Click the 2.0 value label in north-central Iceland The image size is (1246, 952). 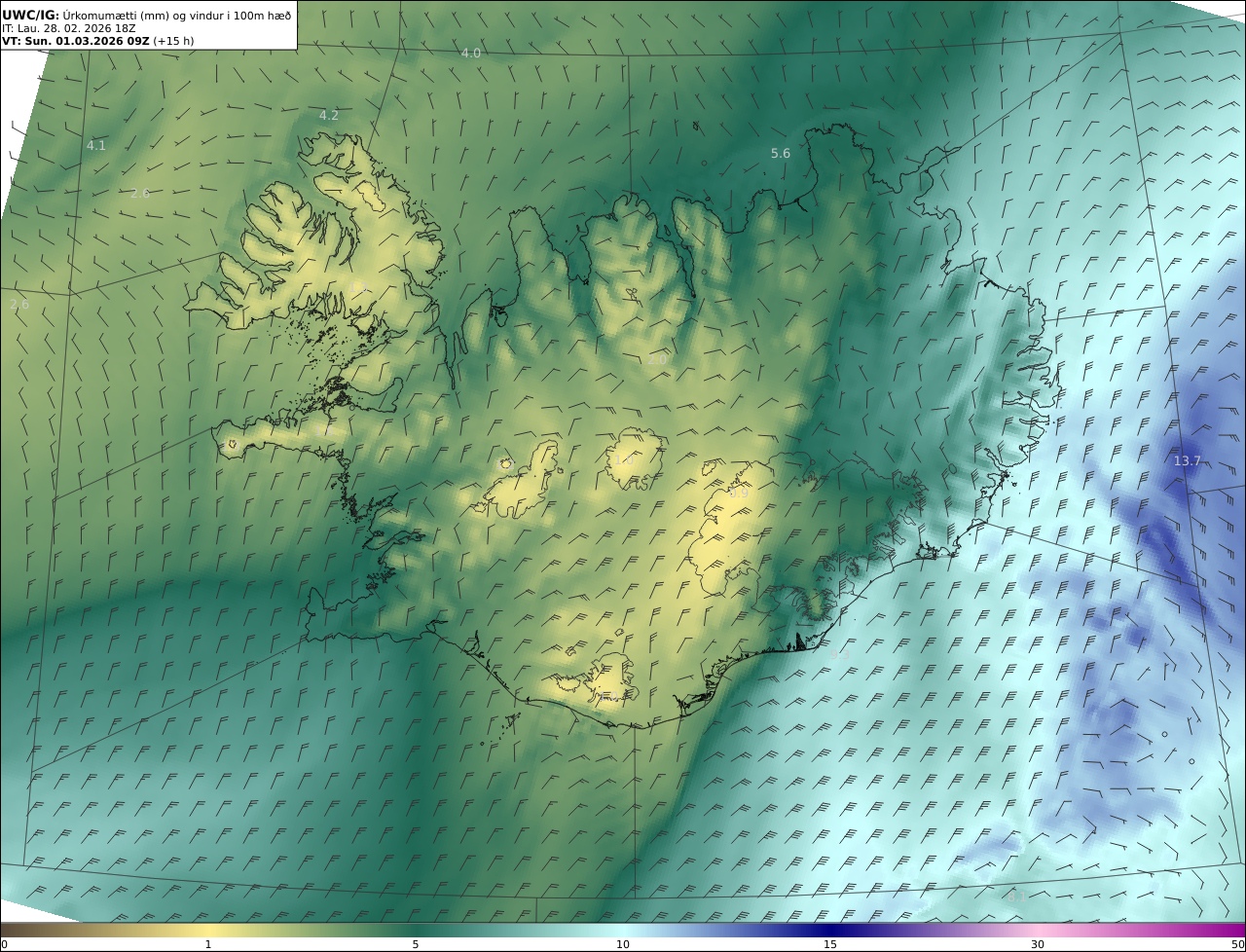[657, 359]
